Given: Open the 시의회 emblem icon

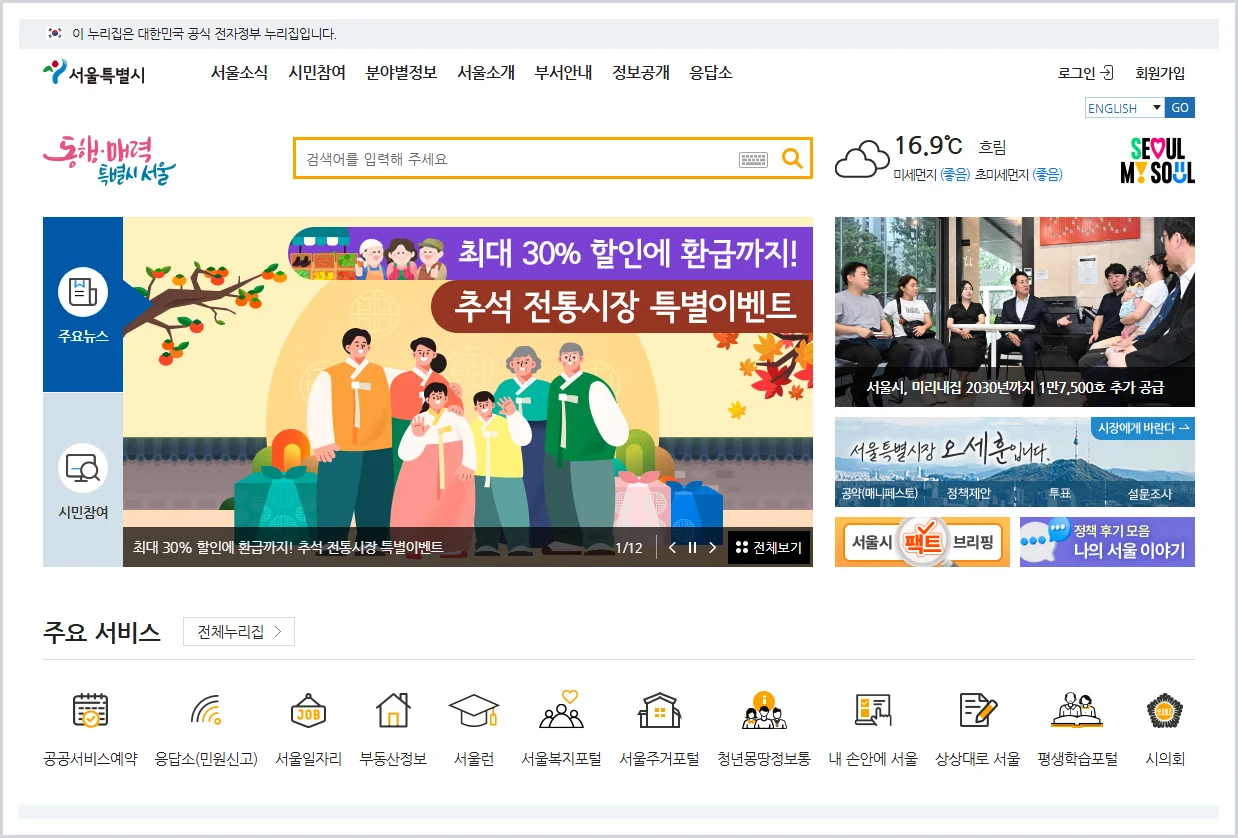Looking at the screenshot, I should 1165,710.
